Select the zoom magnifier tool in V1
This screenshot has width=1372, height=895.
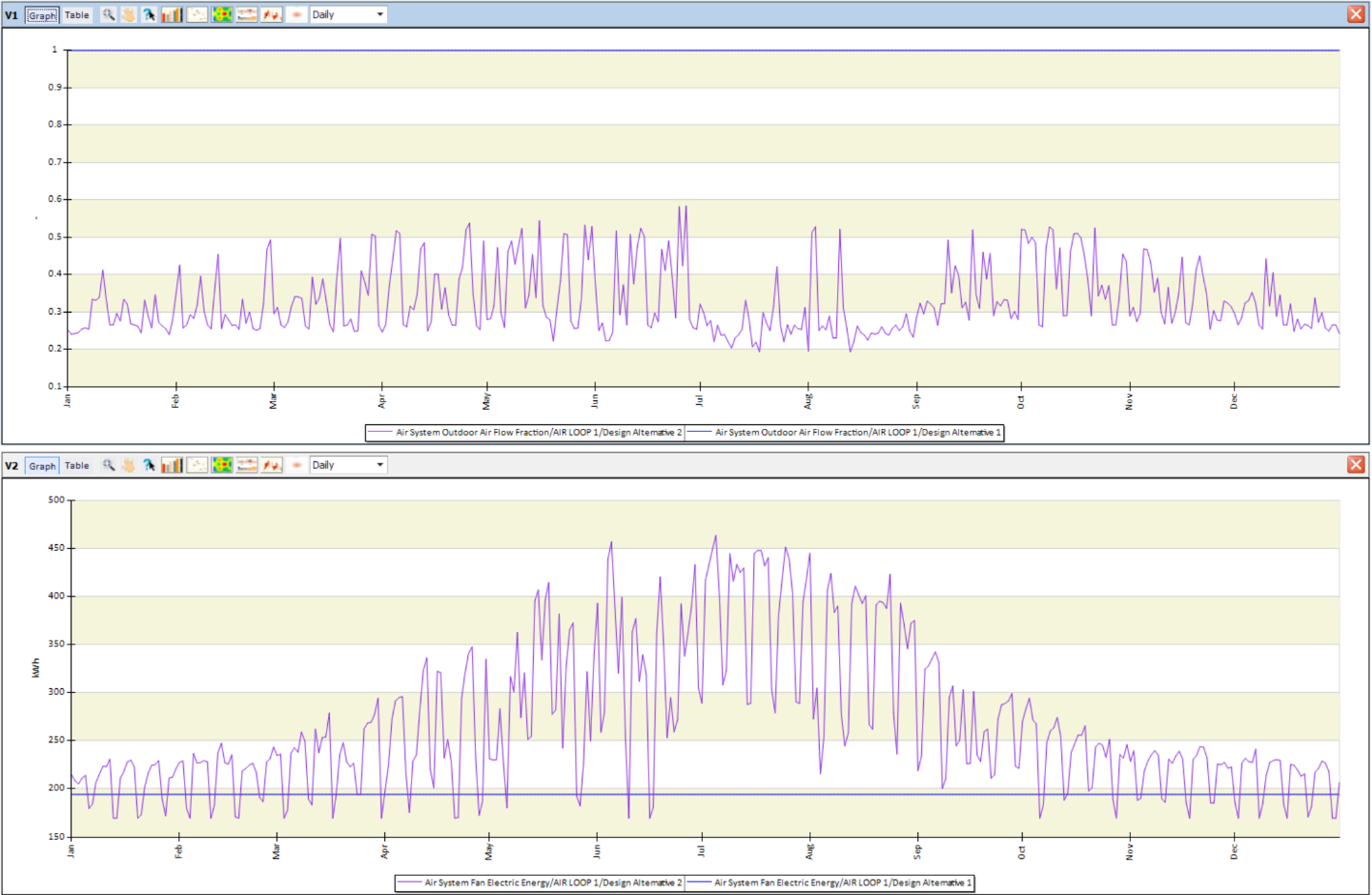(109, 14)
